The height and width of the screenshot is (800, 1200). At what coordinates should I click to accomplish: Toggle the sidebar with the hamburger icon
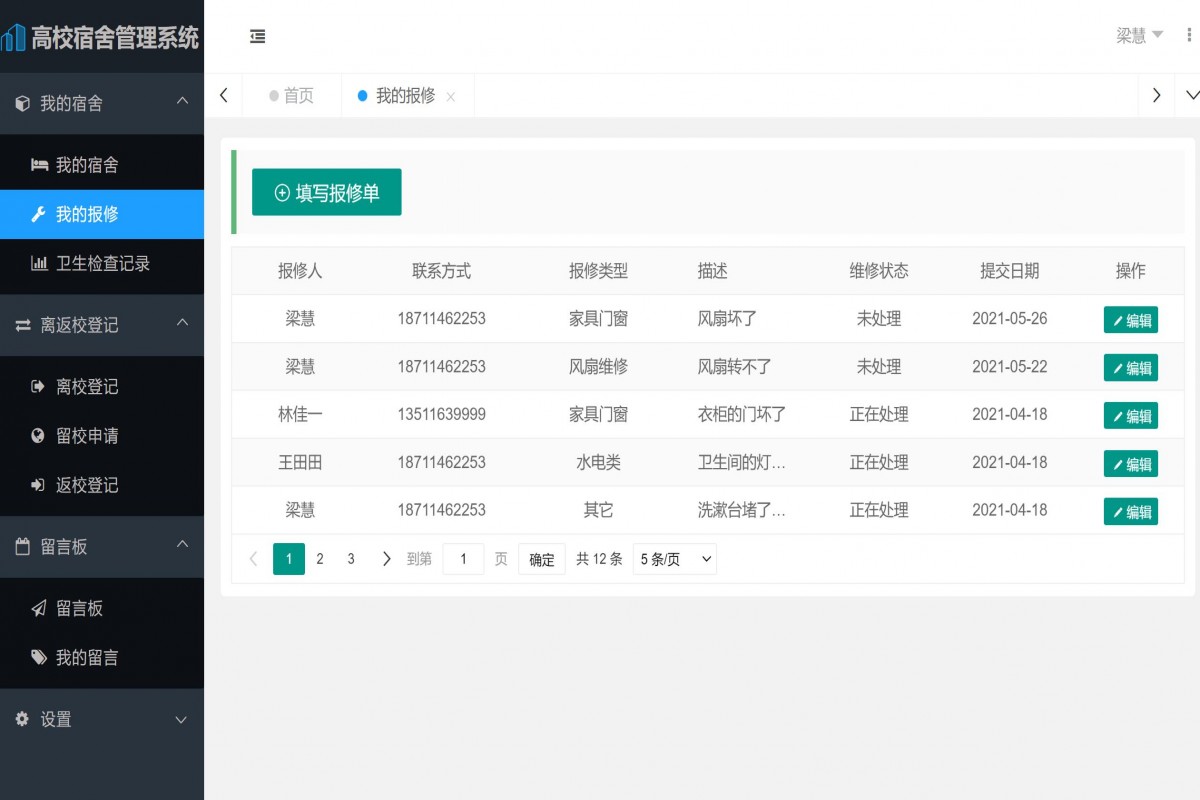pyautogui.click(x=257, y=36)
